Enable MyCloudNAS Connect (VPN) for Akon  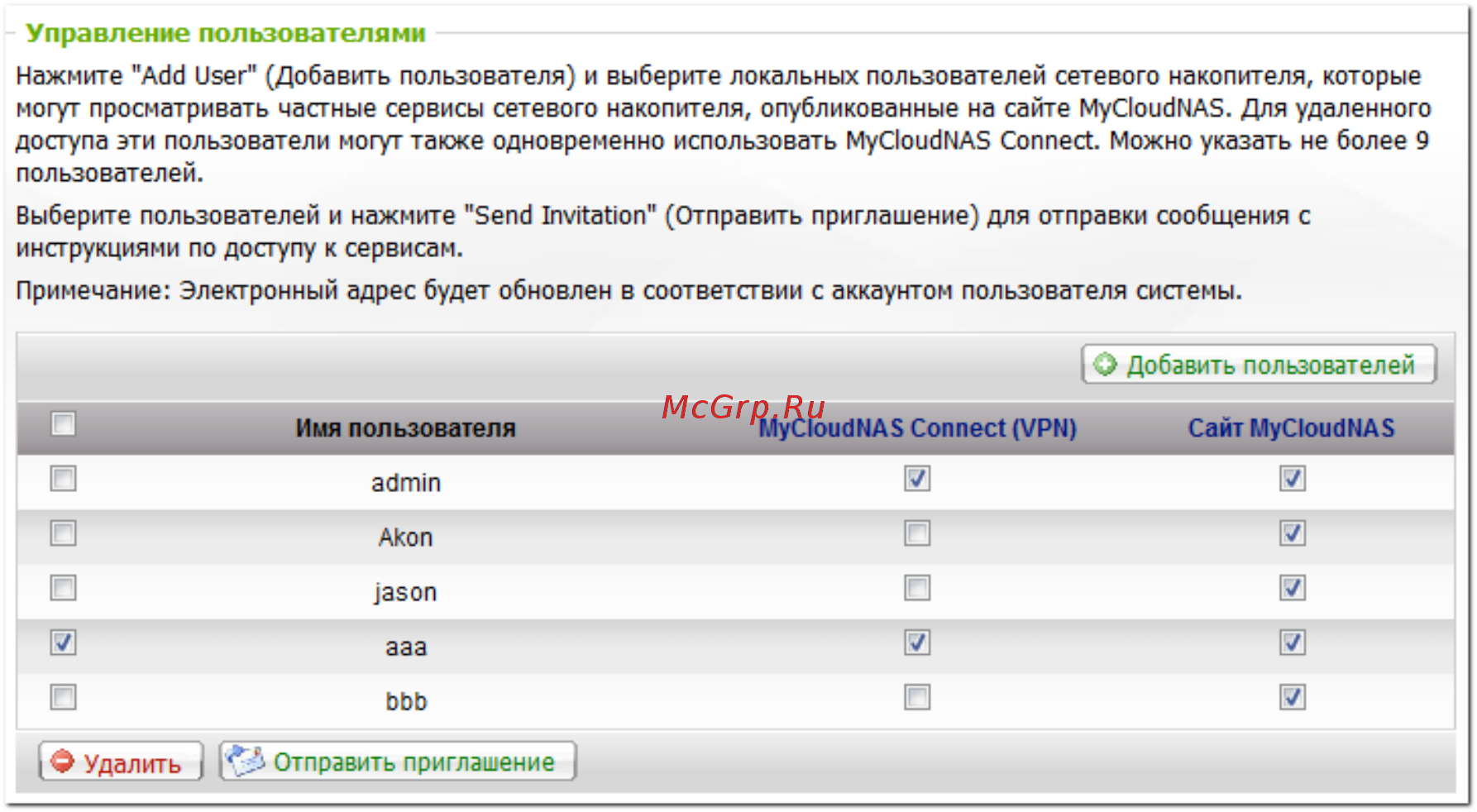[917, 533]
